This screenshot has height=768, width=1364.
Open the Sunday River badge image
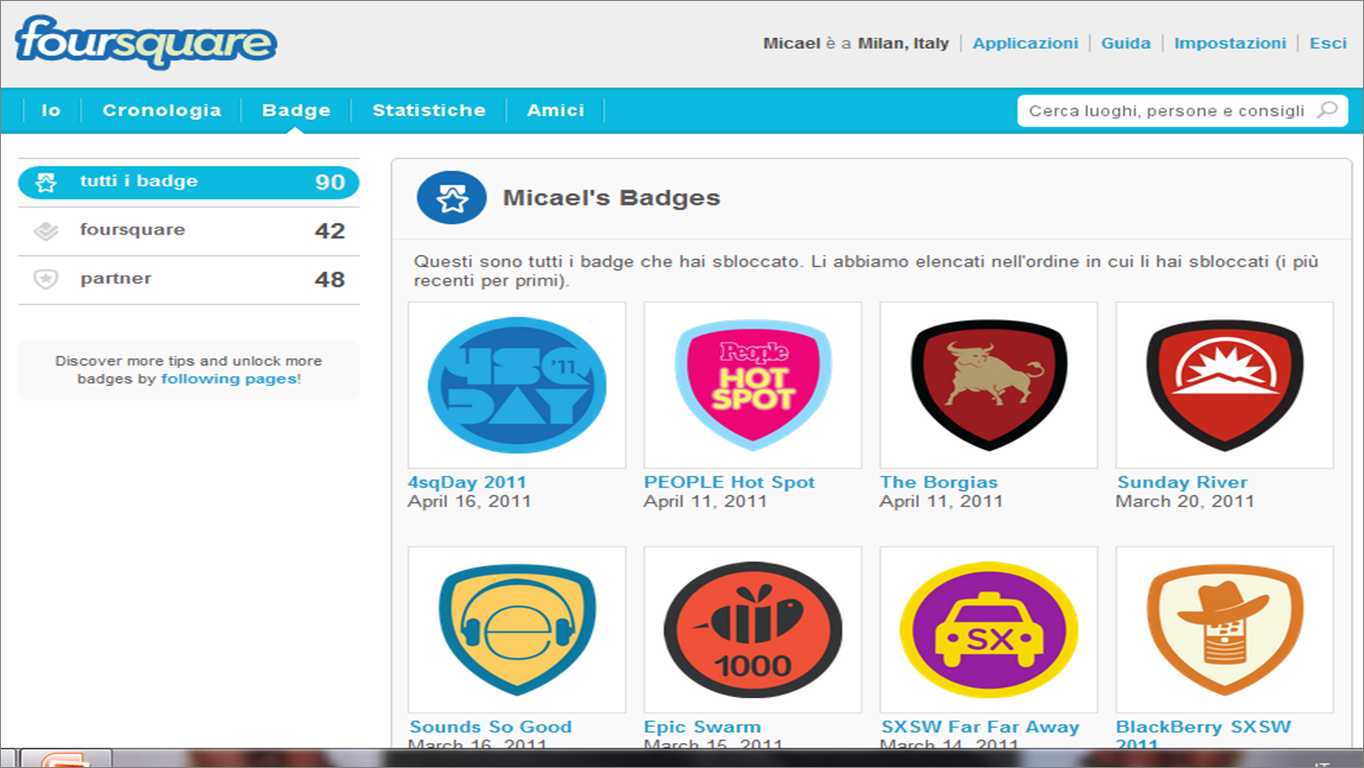pos(1225,385)
